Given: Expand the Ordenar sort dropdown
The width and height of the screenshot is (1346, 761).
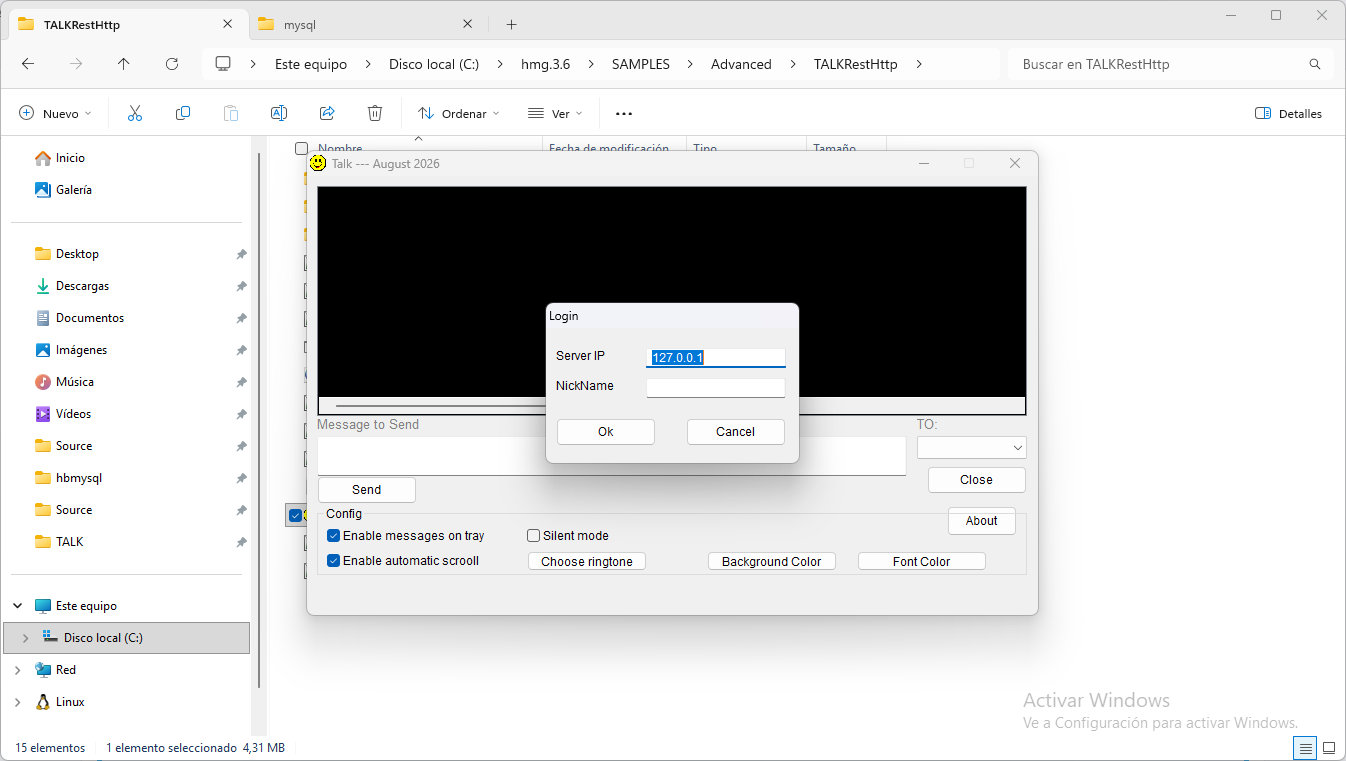Looking at the screenshot, I should click(459, 114).
